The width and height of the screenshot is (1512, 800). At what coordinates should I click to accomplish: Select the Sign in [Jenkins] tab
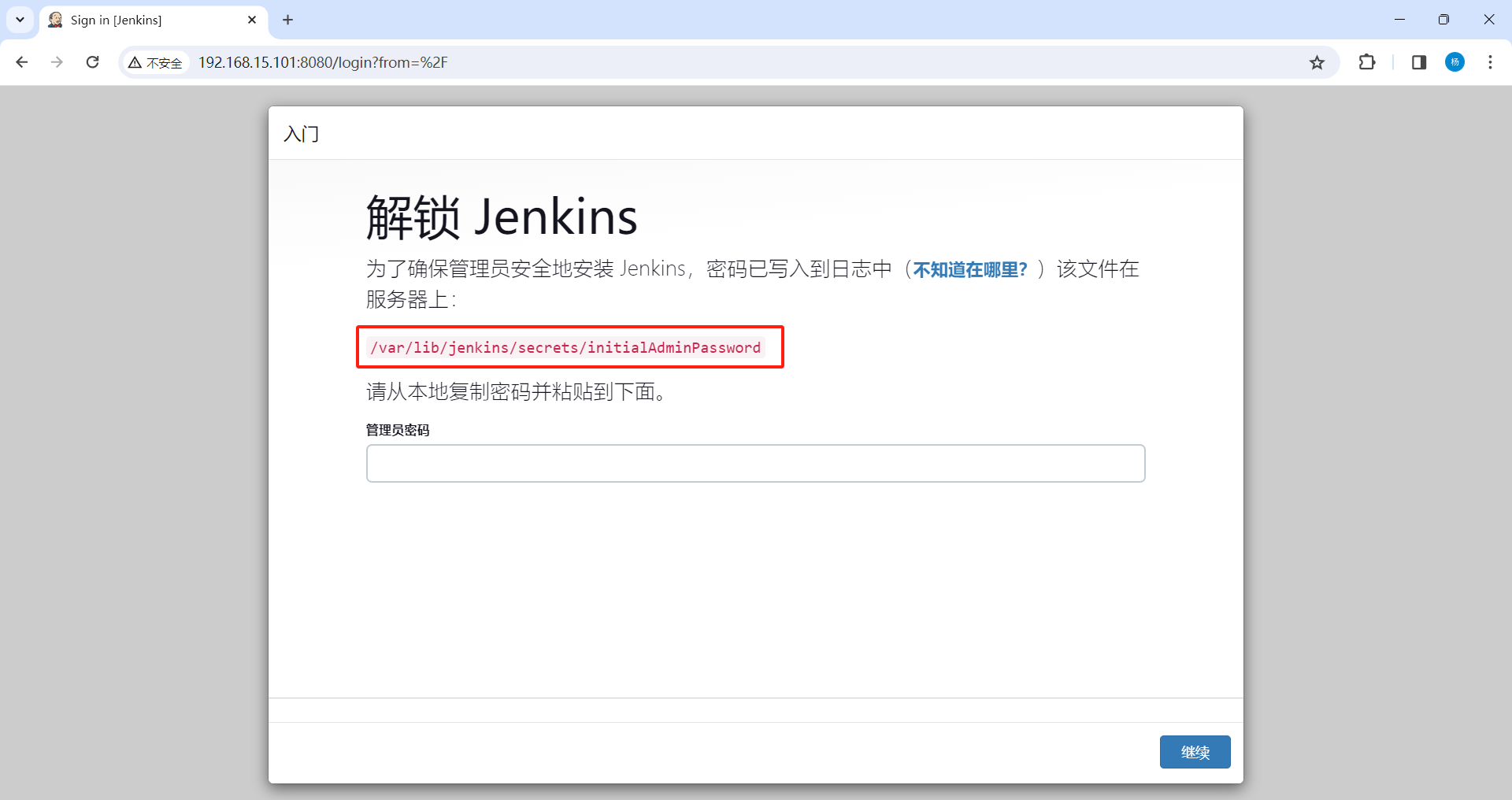tap(154, 20)
